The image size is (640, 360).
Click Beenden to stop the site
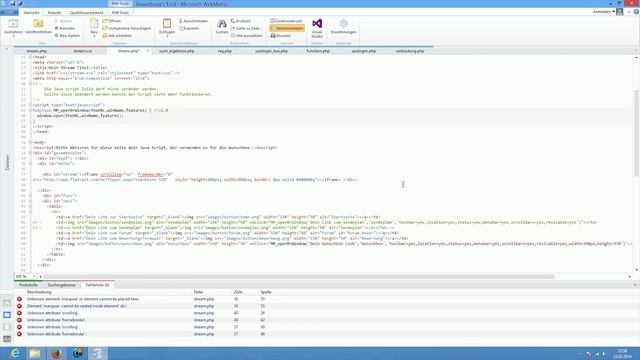[x=64, y=28]
